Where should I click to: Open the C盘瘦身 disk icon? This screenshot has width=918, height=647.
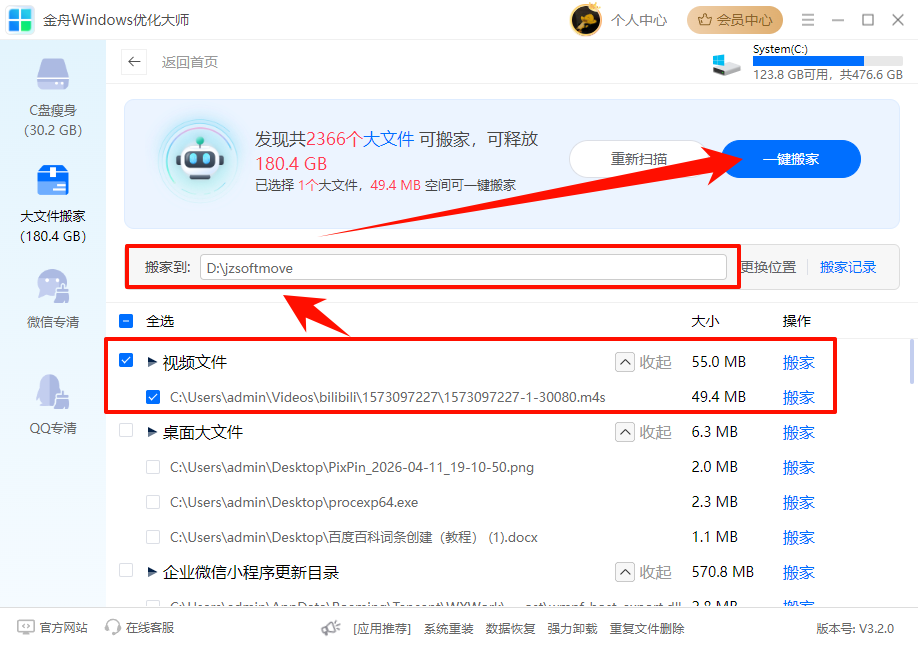pos(53,74)
